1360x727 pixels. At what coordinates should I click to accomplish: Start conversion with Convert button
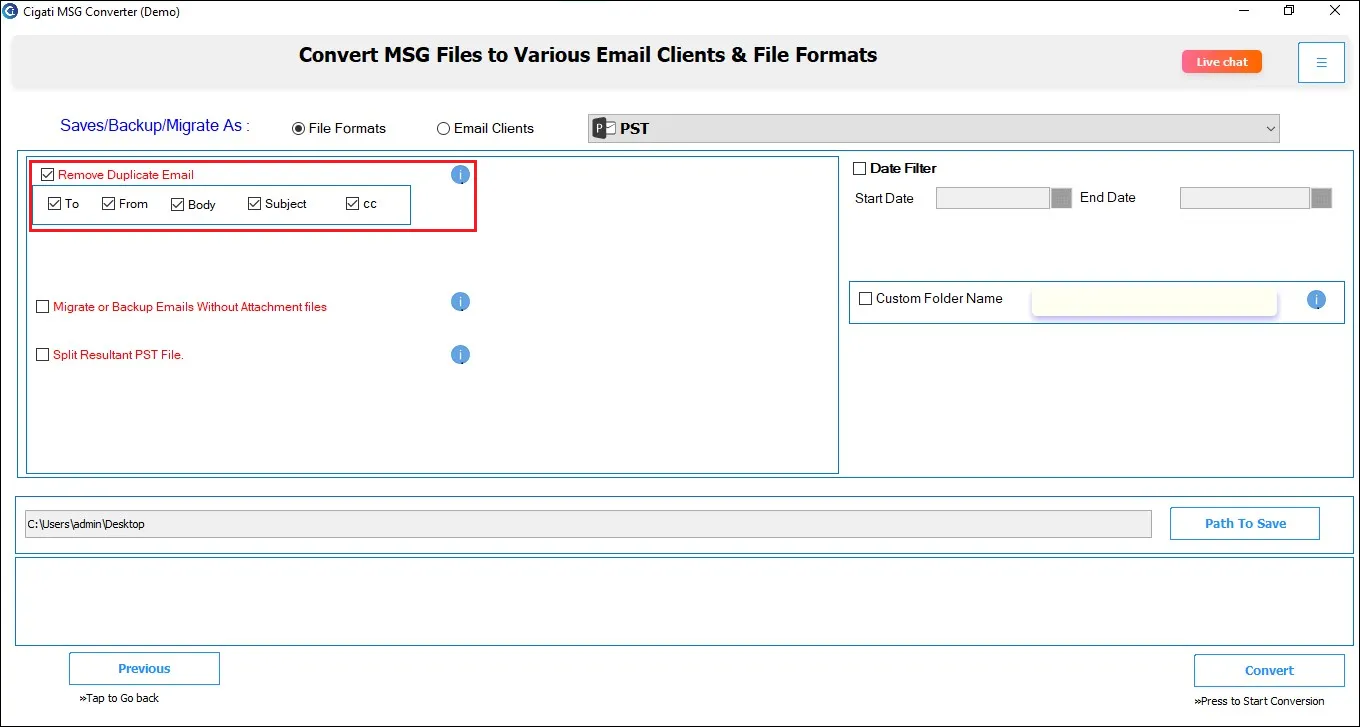click(x=1269, y=671)
